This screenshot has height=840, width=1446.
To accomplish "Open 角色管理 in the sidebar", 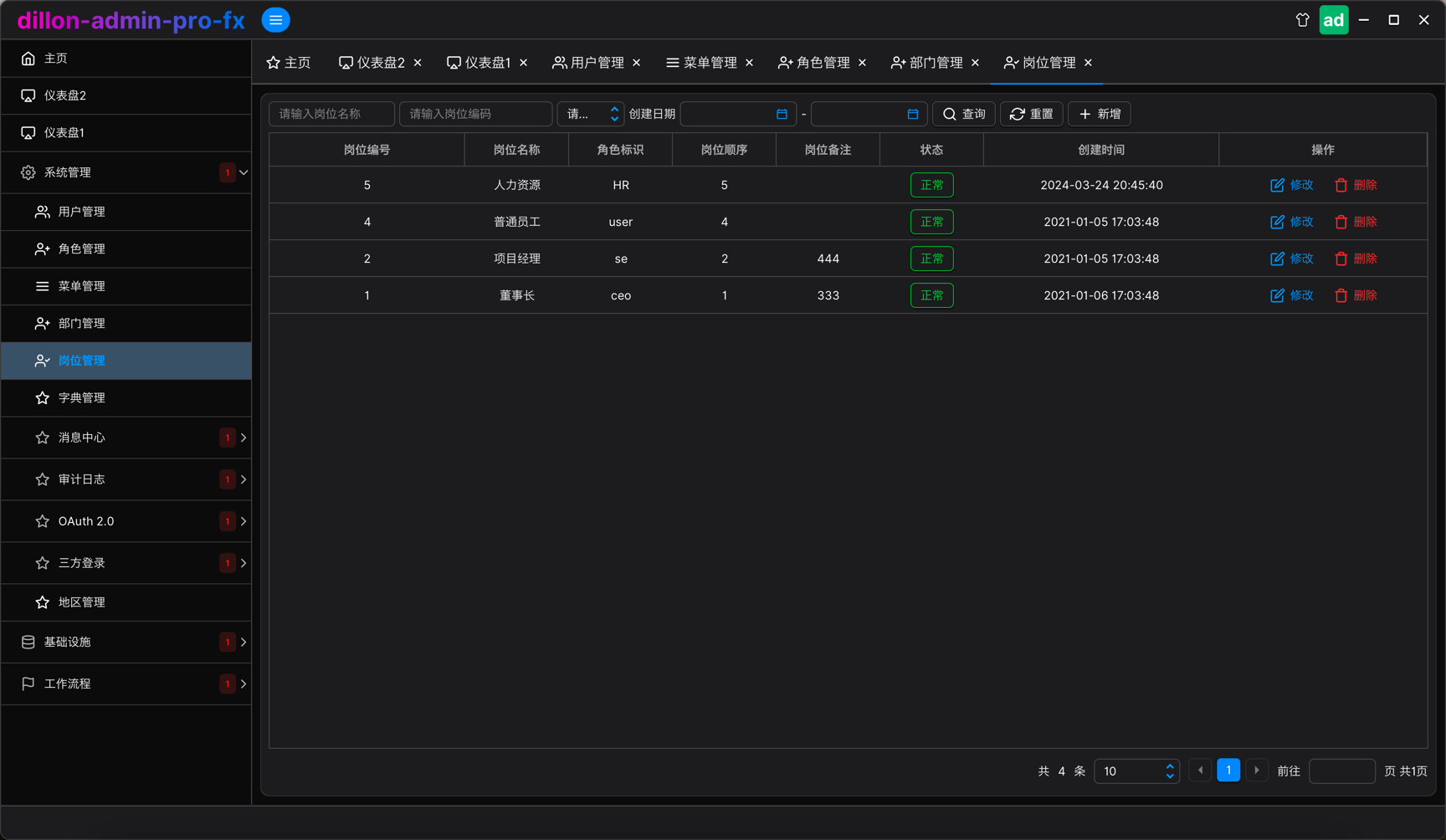I will point(126,248).
